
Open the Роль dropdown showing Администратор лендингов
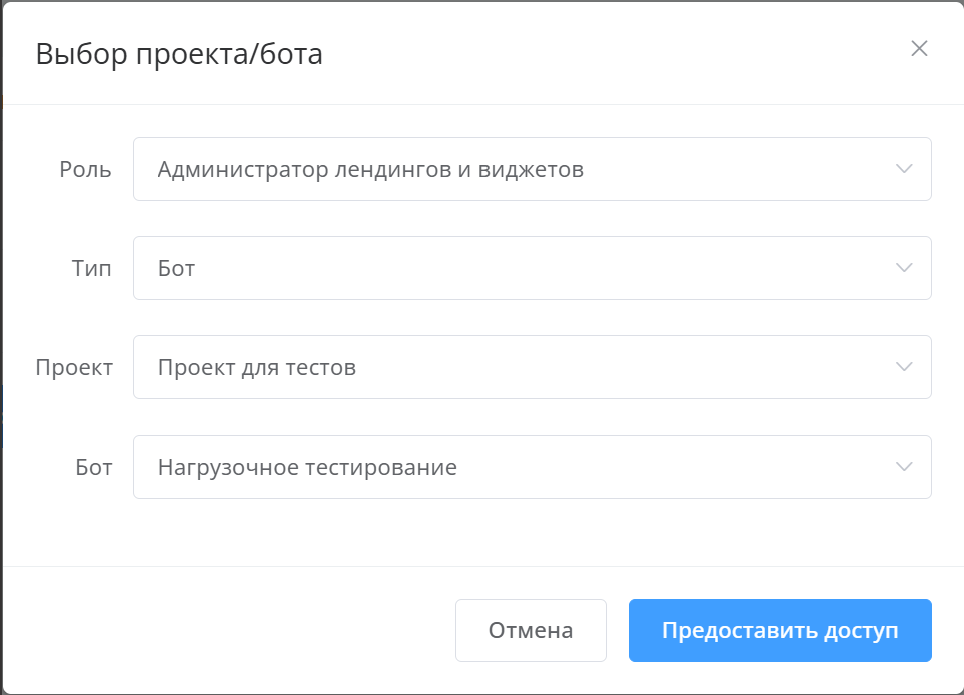tap(531, 169)
